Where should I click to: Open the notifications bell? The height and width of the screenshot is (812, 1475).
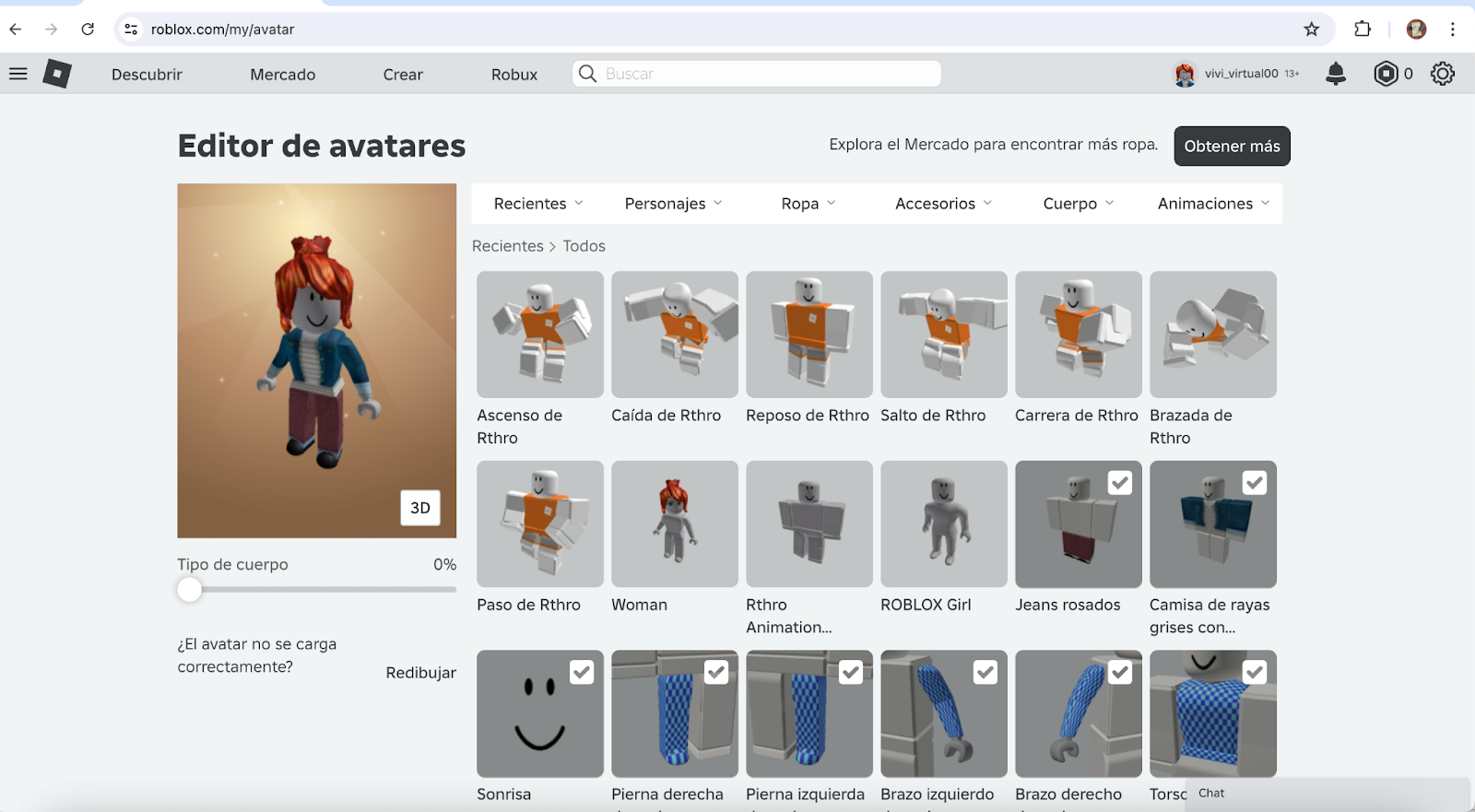[1336, 74]
